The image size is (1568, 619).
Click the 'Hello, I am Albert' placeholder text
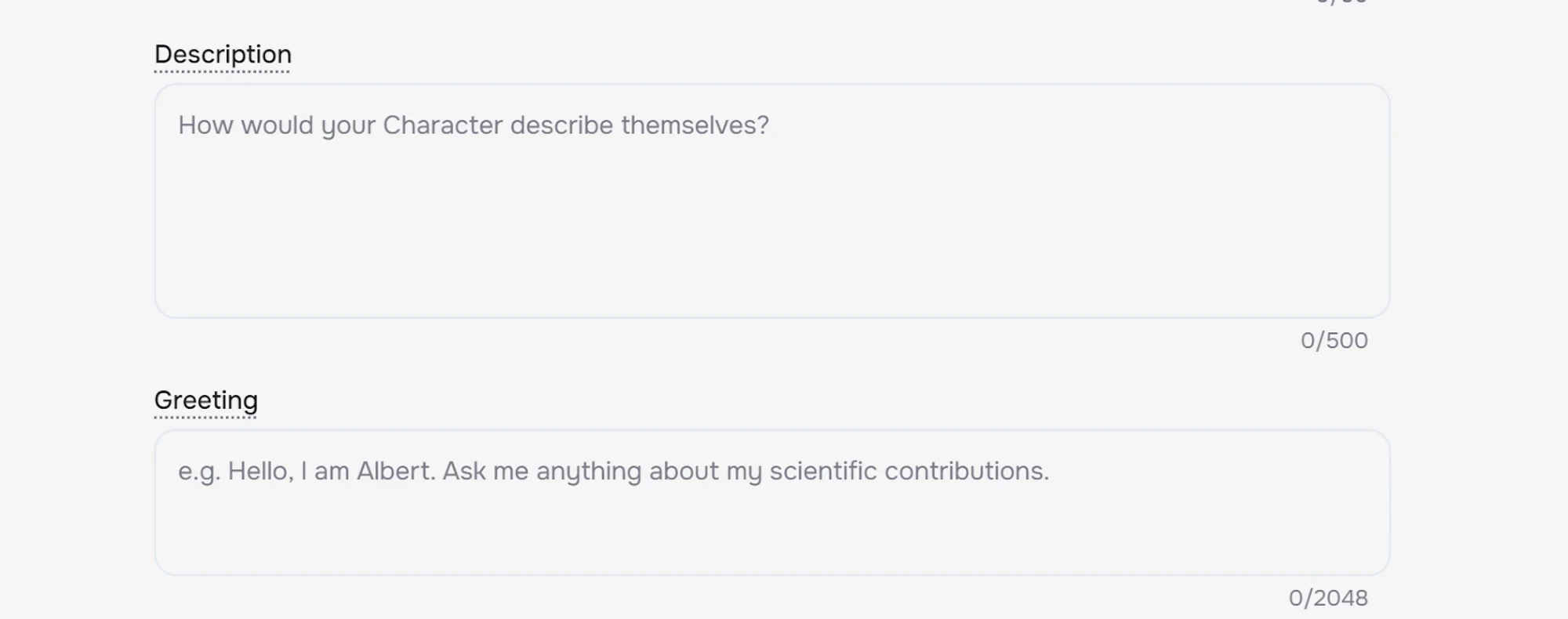(x=329, y=471)
